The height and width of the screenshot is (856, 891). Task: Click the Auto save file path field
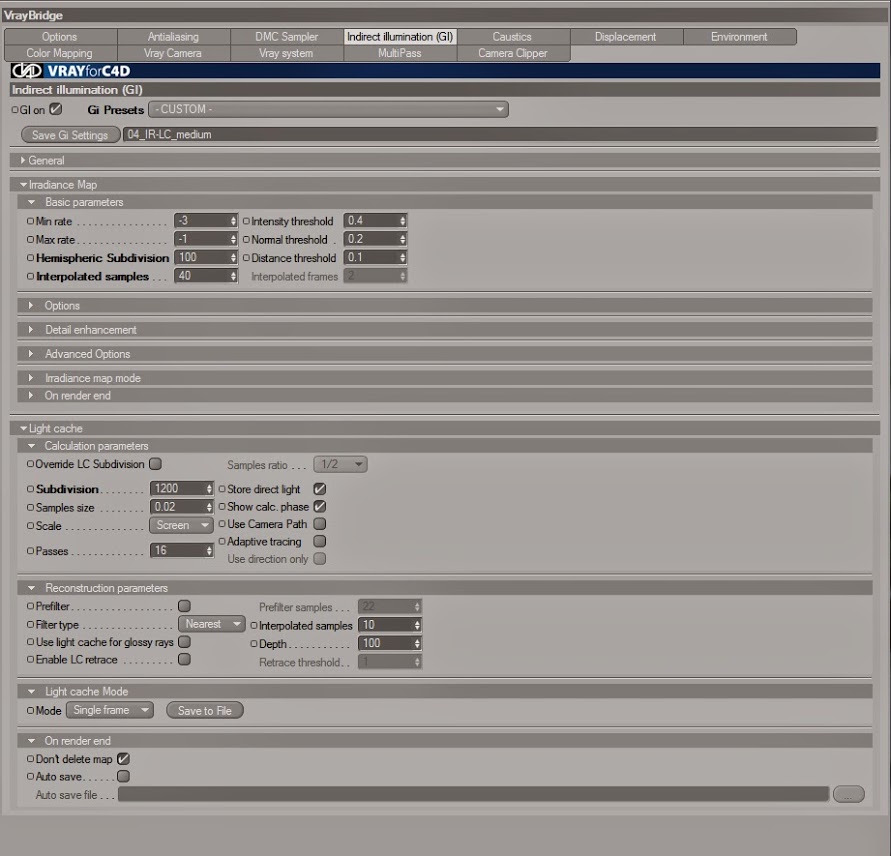pyautogui.click(x=473, y=794)
